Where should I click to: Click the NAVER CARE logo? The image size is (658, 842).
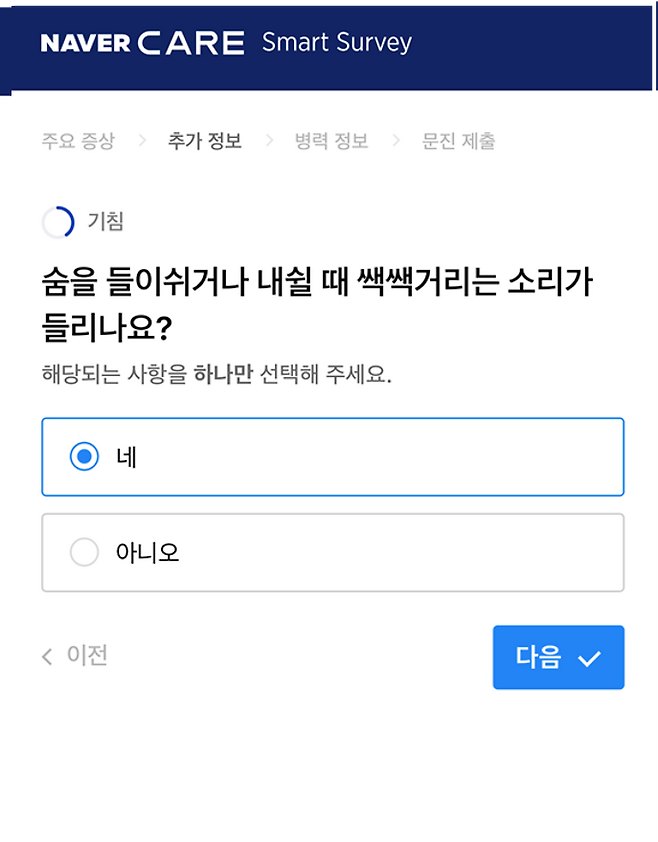(x=140, y=44)
